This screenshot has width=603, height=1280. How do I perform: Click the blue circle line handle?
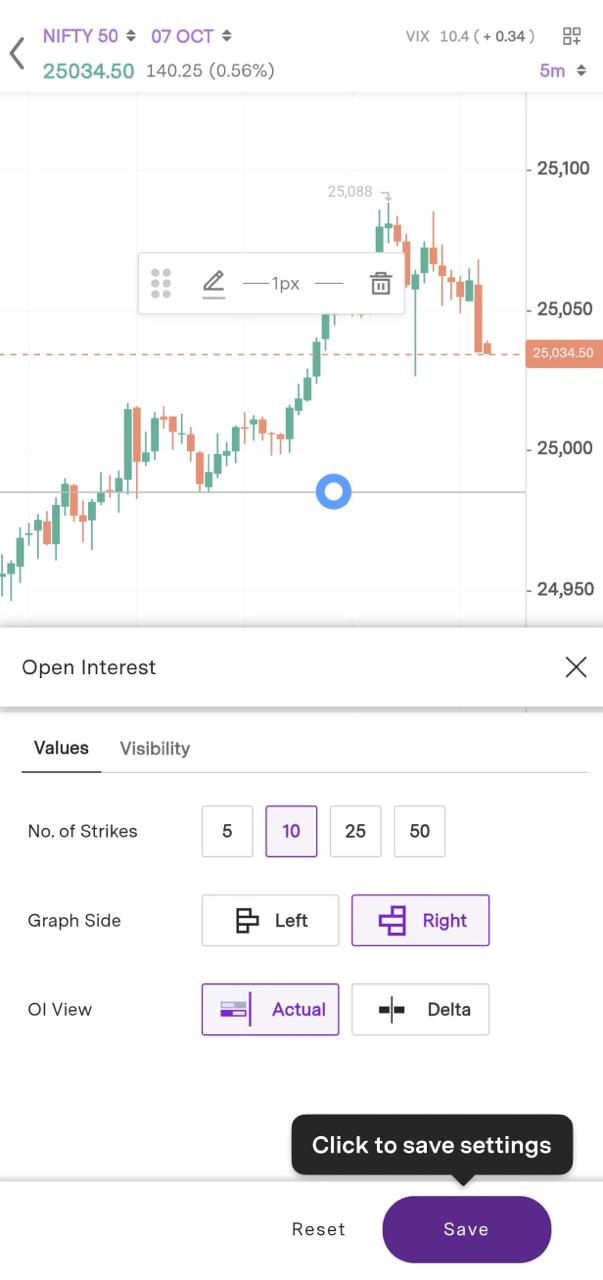tap(333, 491)
